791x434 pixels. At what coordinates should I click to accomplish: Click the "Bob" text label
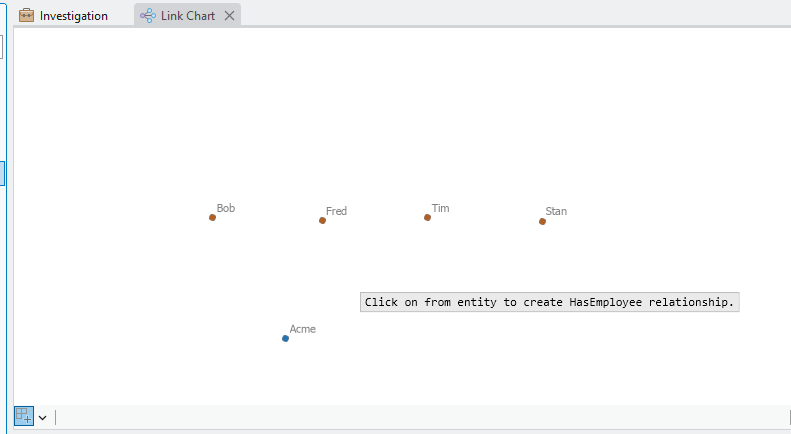(x=226, y=208)
